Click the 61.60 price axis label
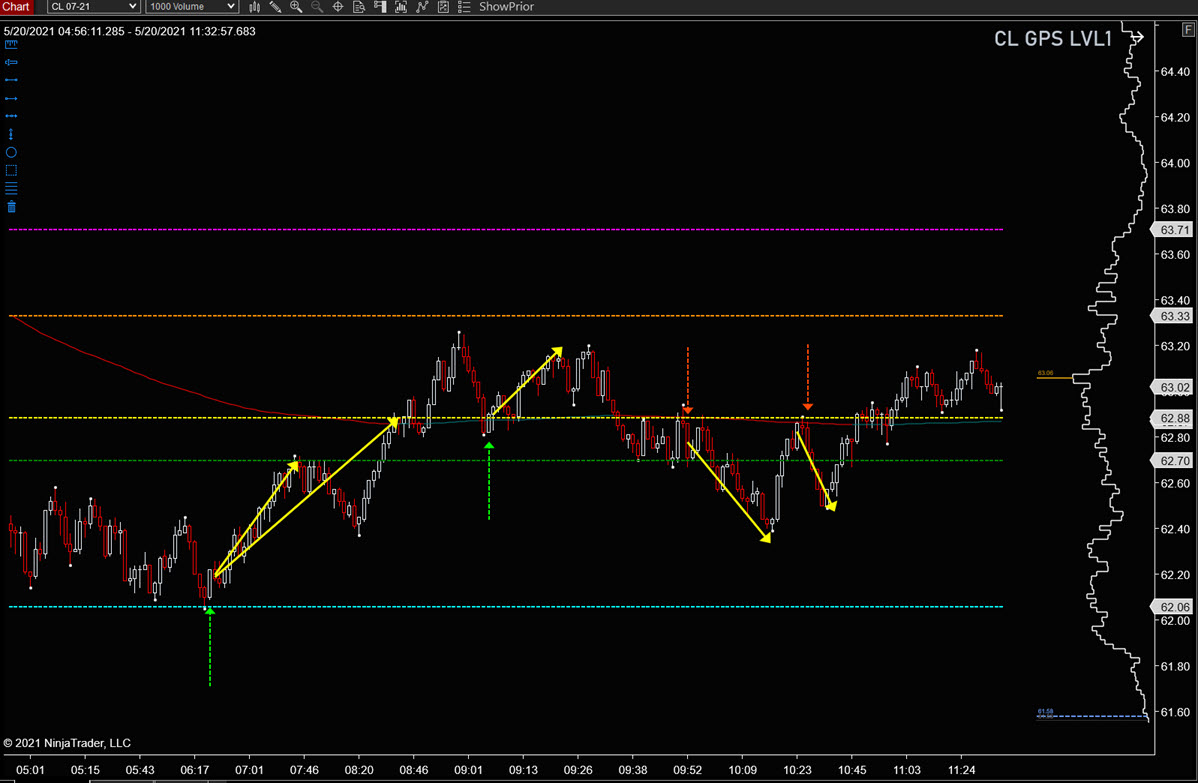1198x783 pixels. coord(1175,712)
